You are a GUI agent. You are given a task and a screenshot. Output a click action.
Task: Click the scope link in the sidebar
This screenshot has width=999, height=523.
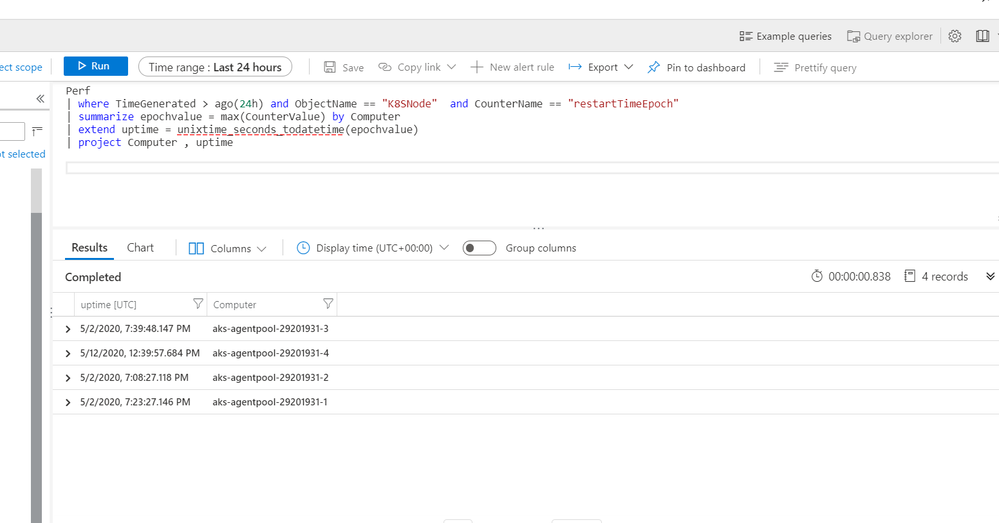pos(21,67)
